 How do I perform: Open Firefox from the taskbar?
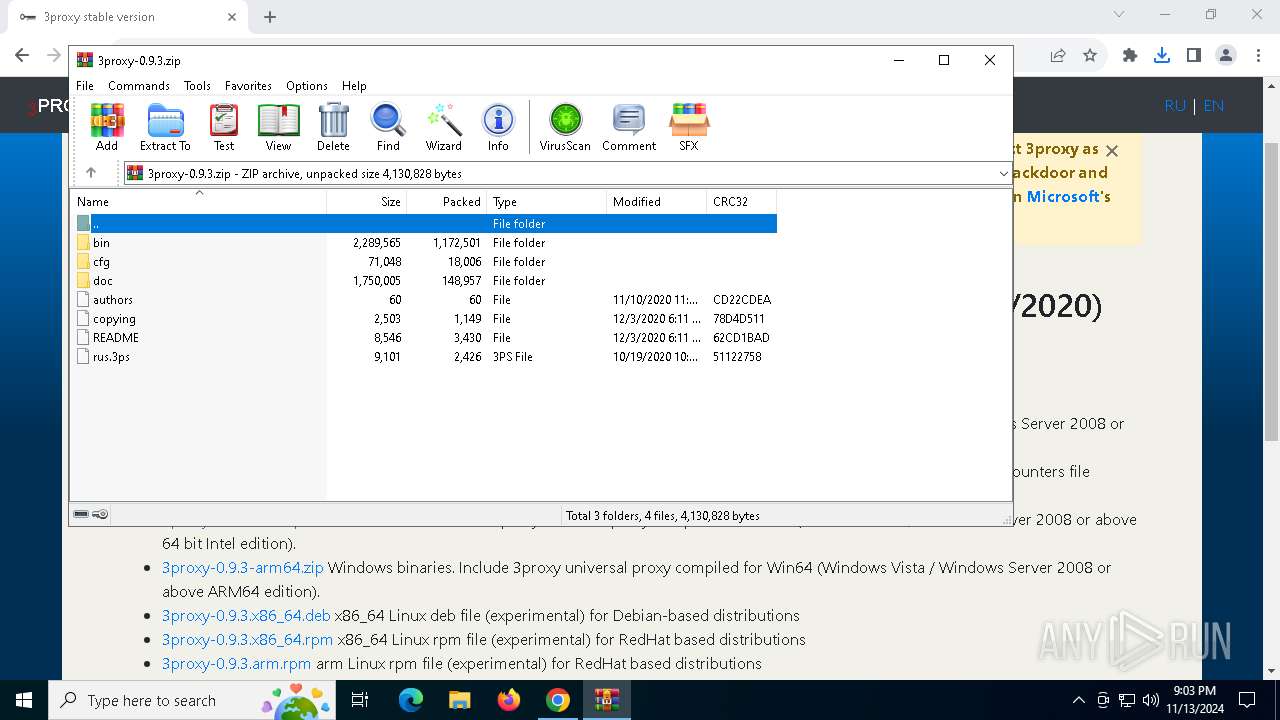(x=509, y=700)
